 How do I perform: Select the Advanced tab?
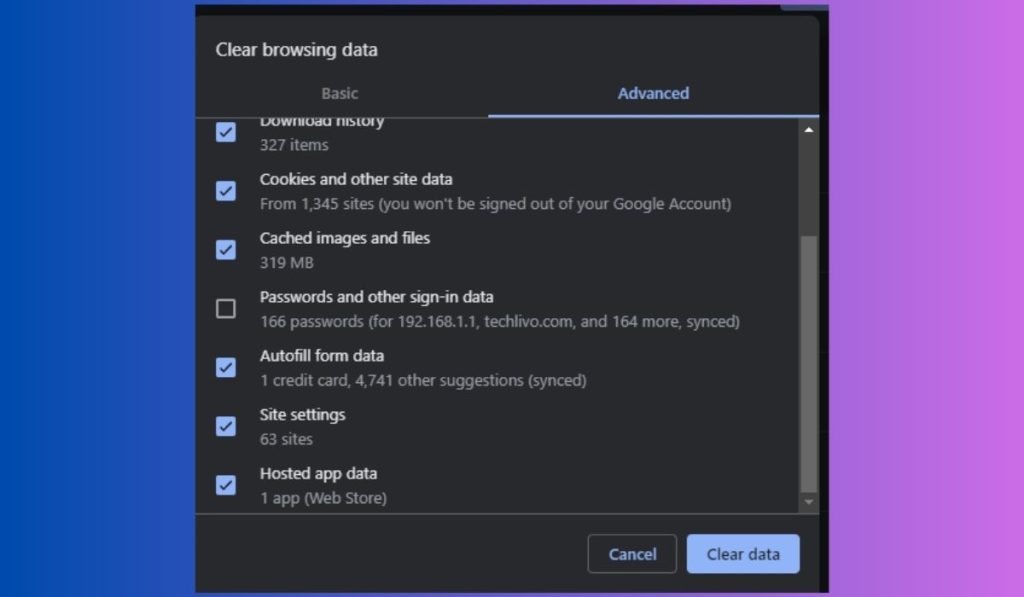click(x=653, y=93)
